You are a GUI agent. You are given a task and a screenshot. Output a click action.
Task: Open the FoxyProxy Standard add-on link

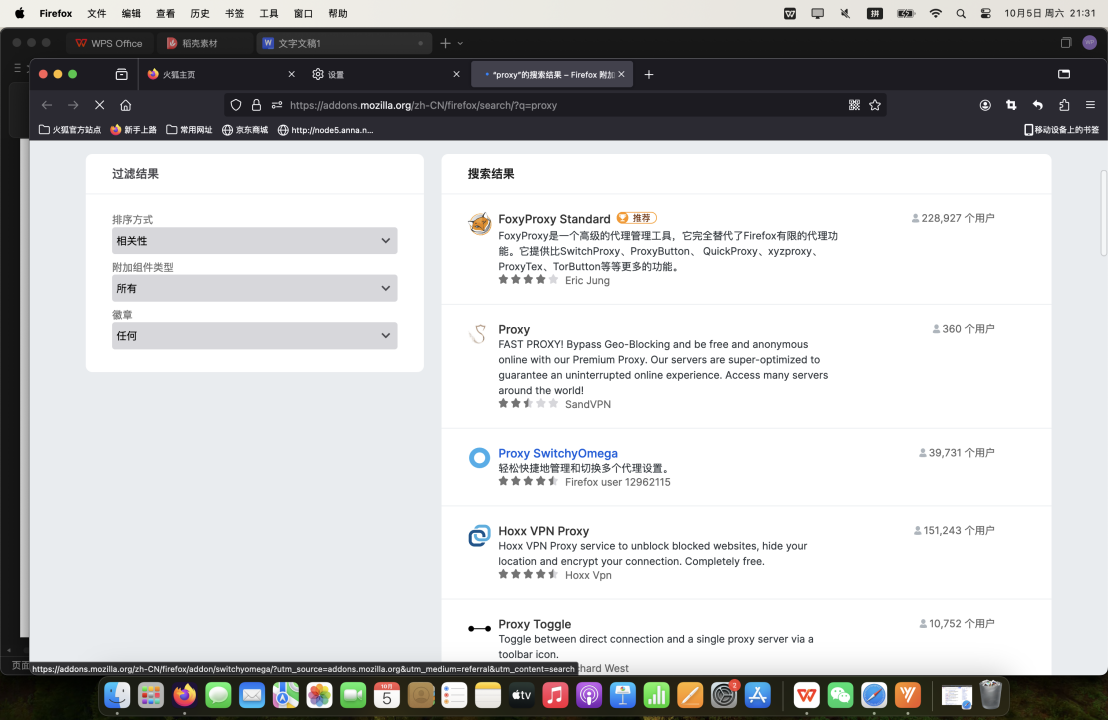(x=554, y=219)
